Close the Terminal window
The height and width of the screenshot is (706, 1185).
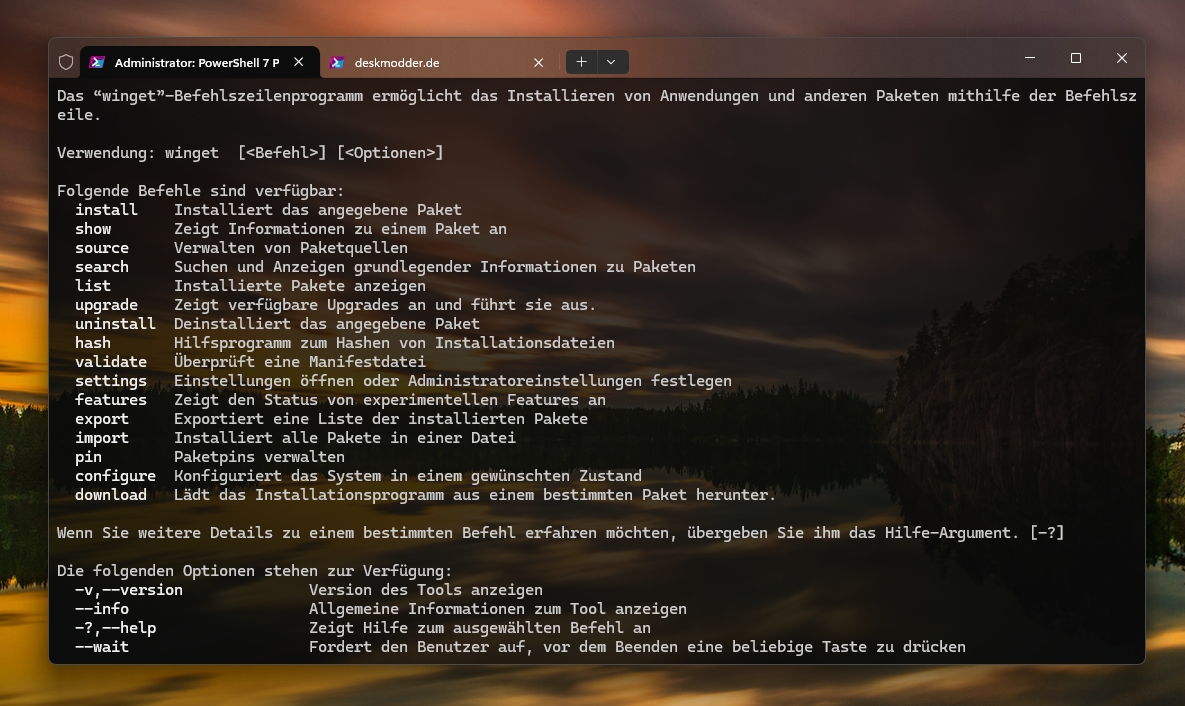pyautogui.click(x=1122, y=57)
